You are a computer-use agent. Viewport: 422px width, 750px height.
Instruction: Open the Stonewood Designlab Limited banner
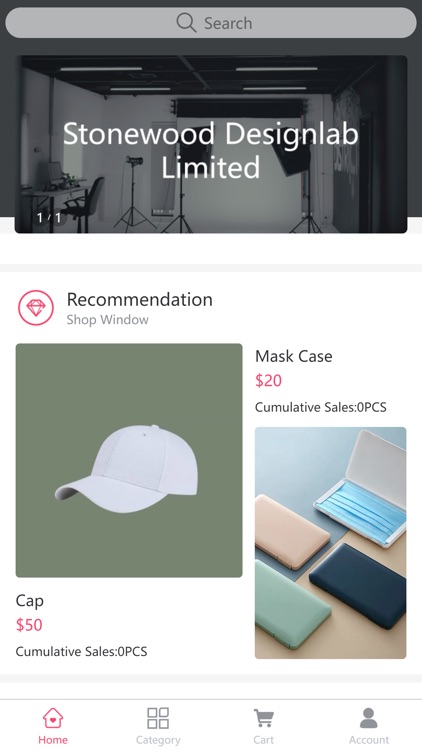coord(211,144)
